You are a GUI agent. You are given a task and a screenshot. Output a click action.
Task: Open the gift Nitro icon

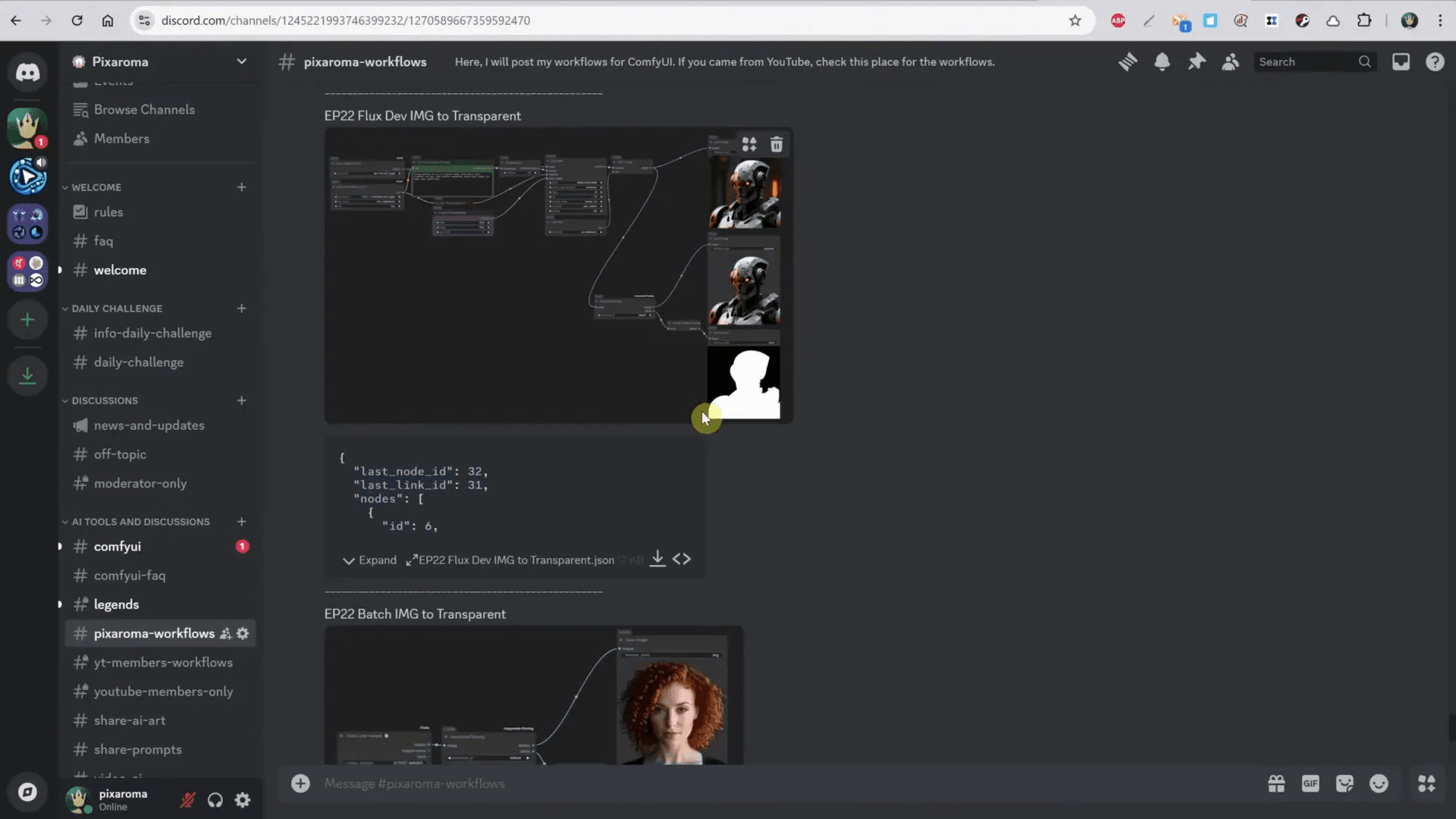click(x=1276, y=783)
